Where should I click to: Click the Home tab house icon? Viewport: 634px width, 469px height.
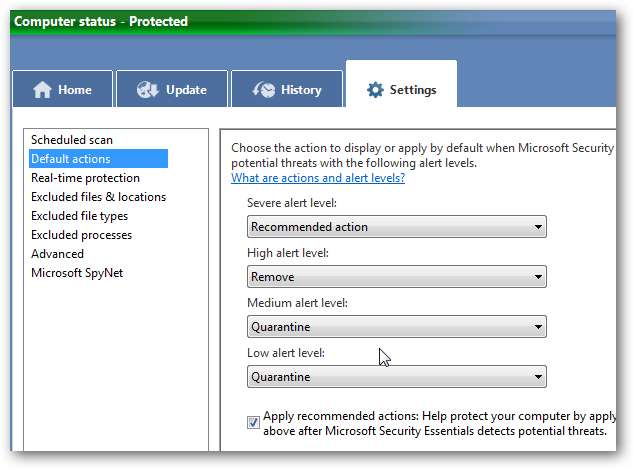[x=42, y=90]
